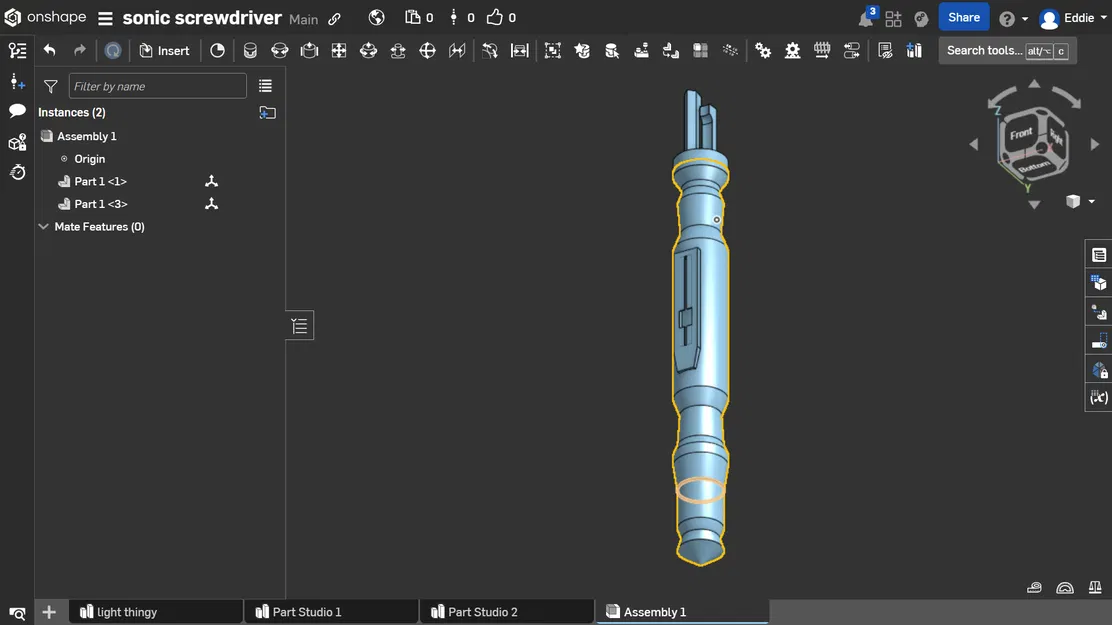Viewport: 1112px width, 625px height.
Task: Click the undo arrow in the toolbar
Action: click(49, 50)
